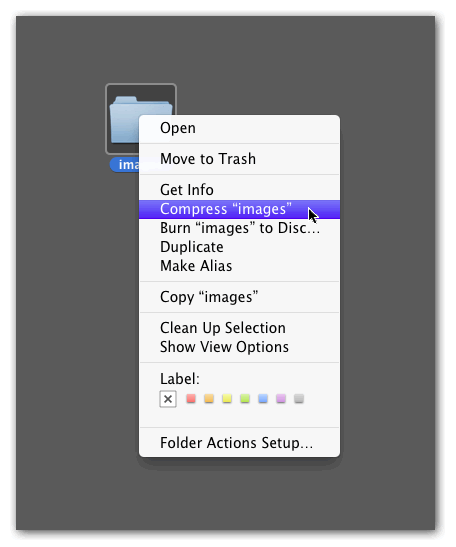
Task: Select the red label color
Action: pyautogui.click(x=191, y=398)
